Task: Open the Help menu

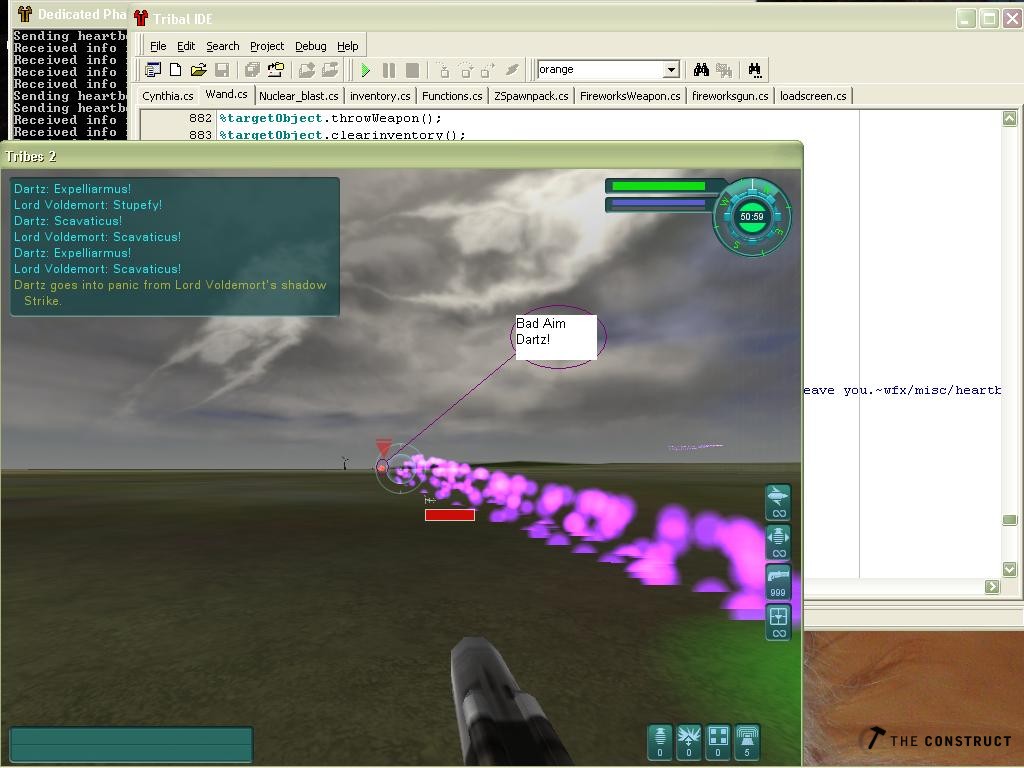Action: point(347,46)
